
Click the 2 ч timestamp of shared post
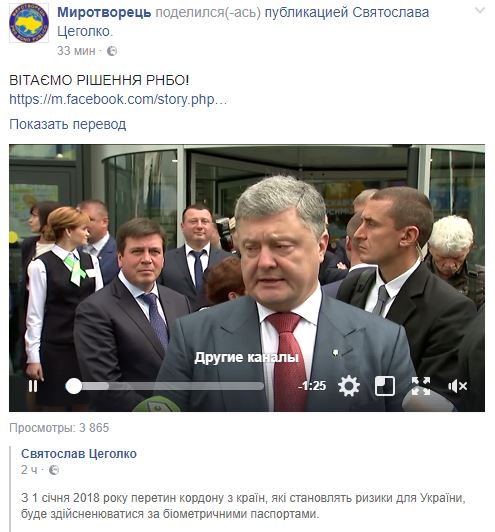tap(29, 470)
